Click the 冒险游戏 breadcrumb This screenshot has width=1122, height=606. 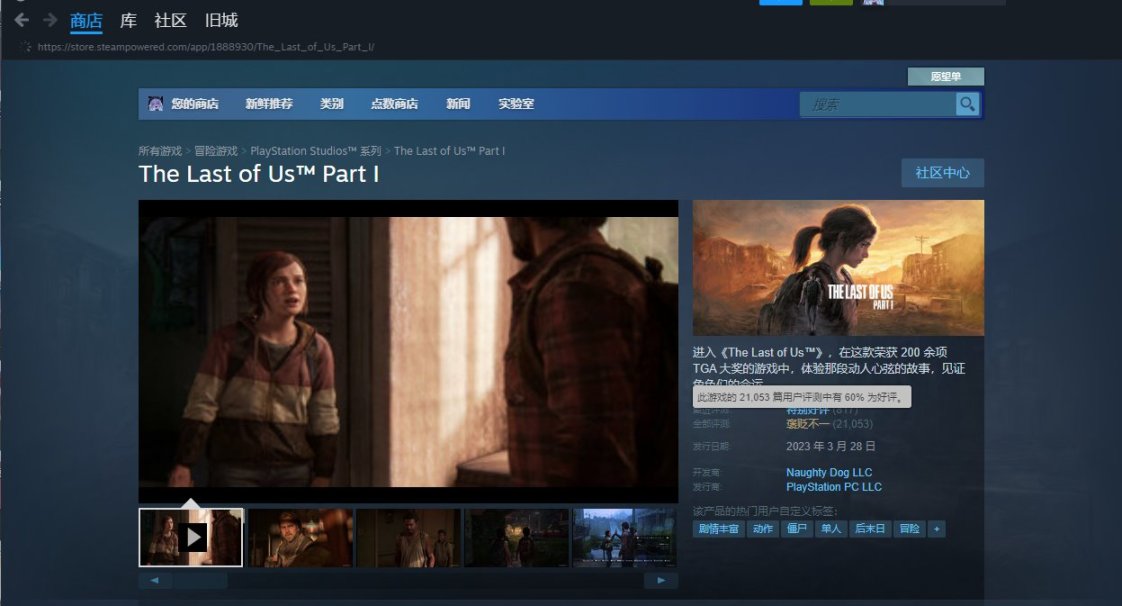tap(216, 151)
